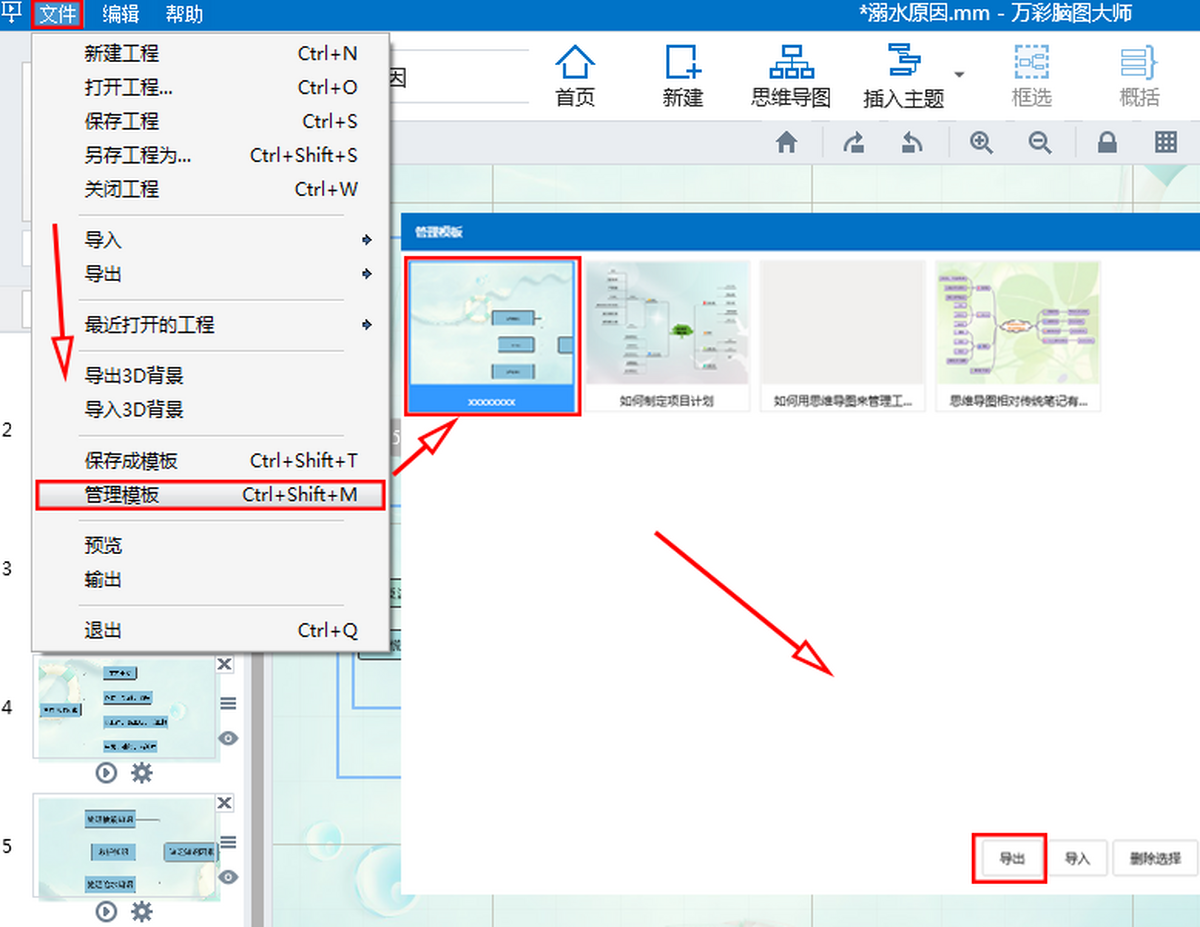Click the 导出 button in template manager

coord(1009,858)
